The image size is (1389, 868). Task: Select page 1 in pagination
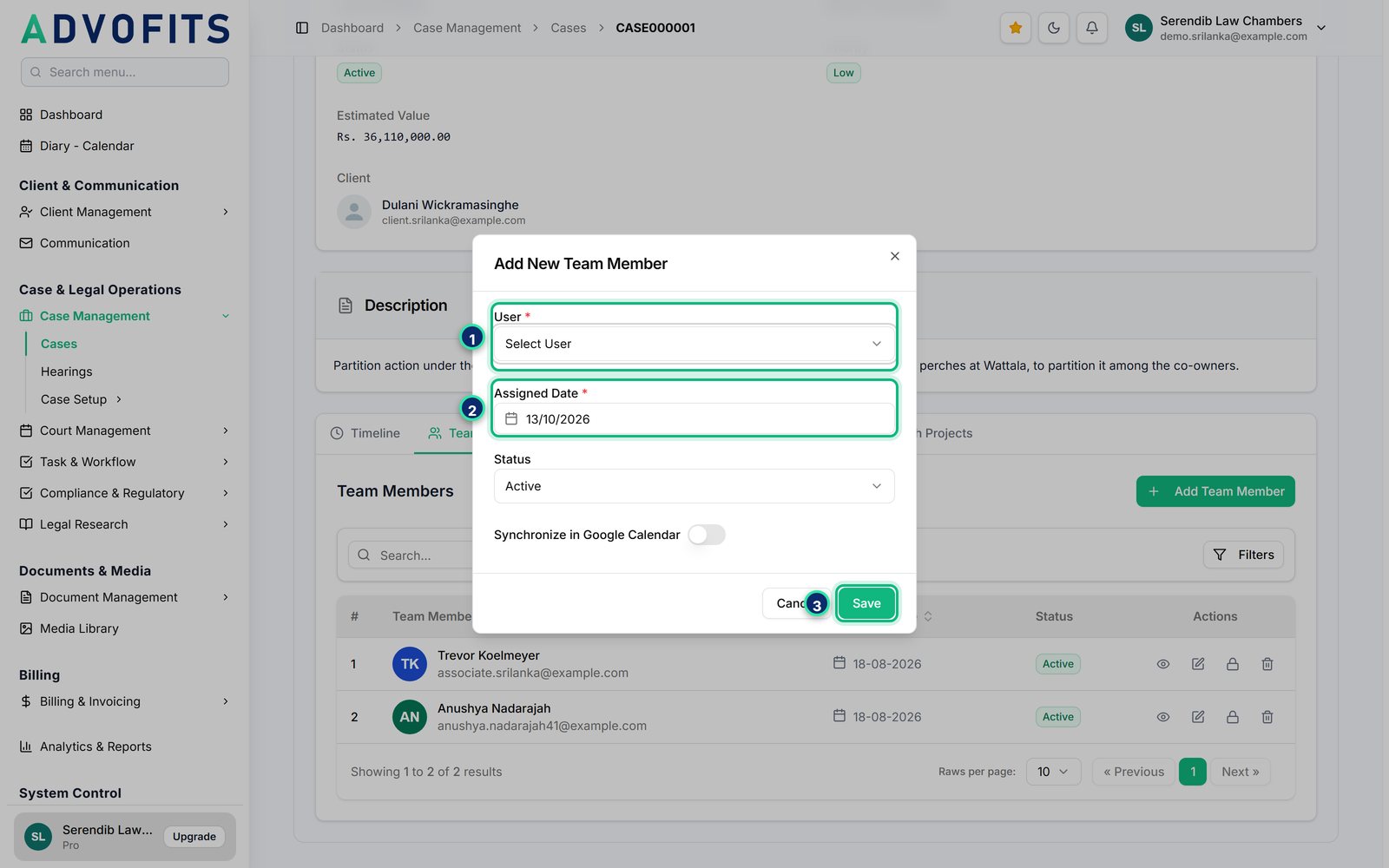pos(1193,772)
